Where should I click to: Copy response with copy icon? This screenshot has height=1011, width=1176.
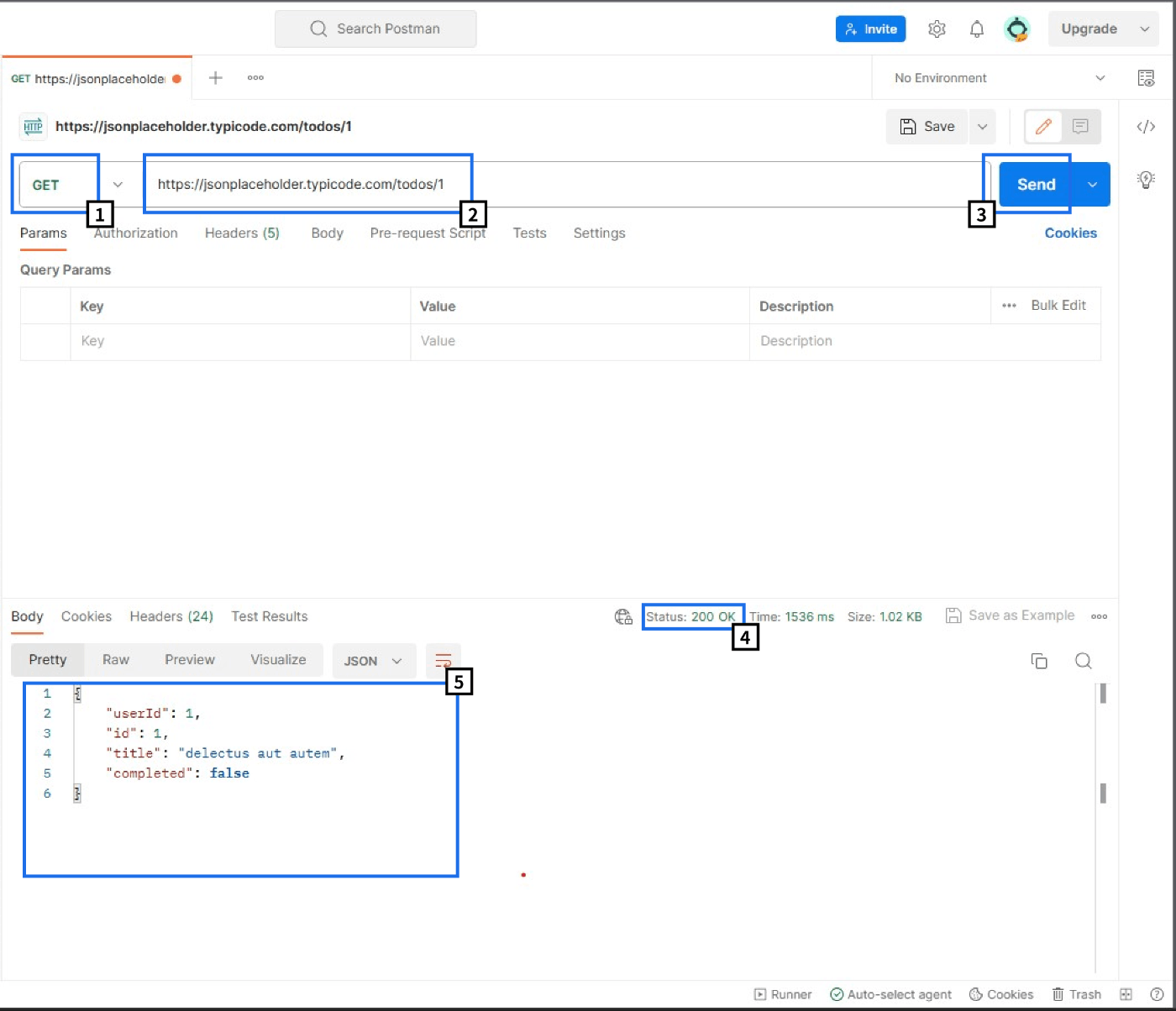point(1039,661)
